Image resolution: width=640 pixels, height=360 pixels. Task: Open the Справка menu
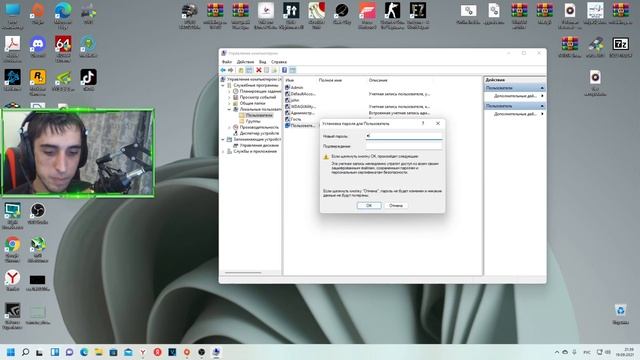(279, 62)
